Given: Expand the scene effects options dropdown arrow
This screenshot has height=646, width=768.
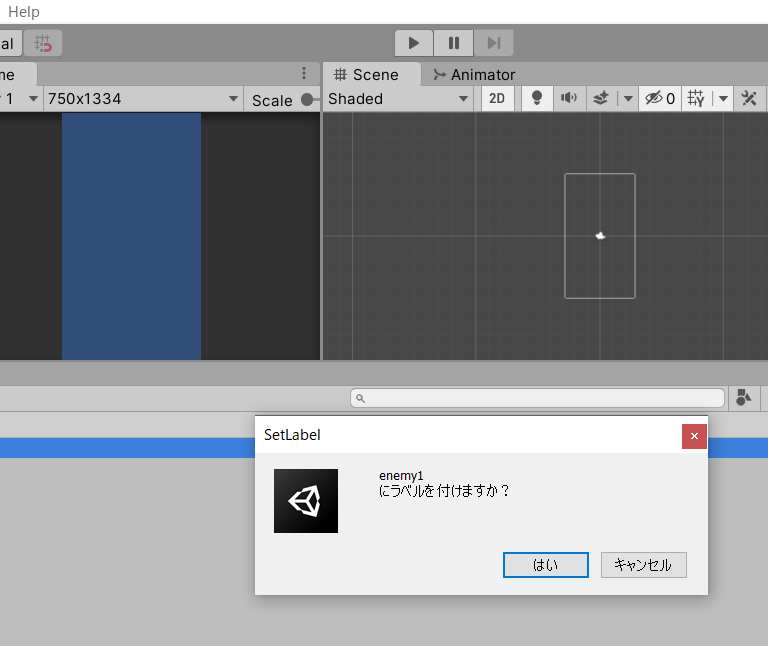Looking at the screenshot, I should click(628, 99).
